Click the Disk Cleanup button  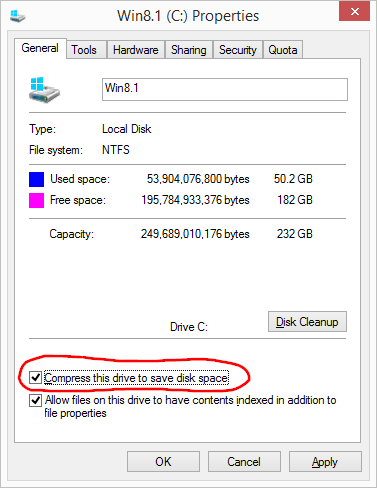coord(307,322)
